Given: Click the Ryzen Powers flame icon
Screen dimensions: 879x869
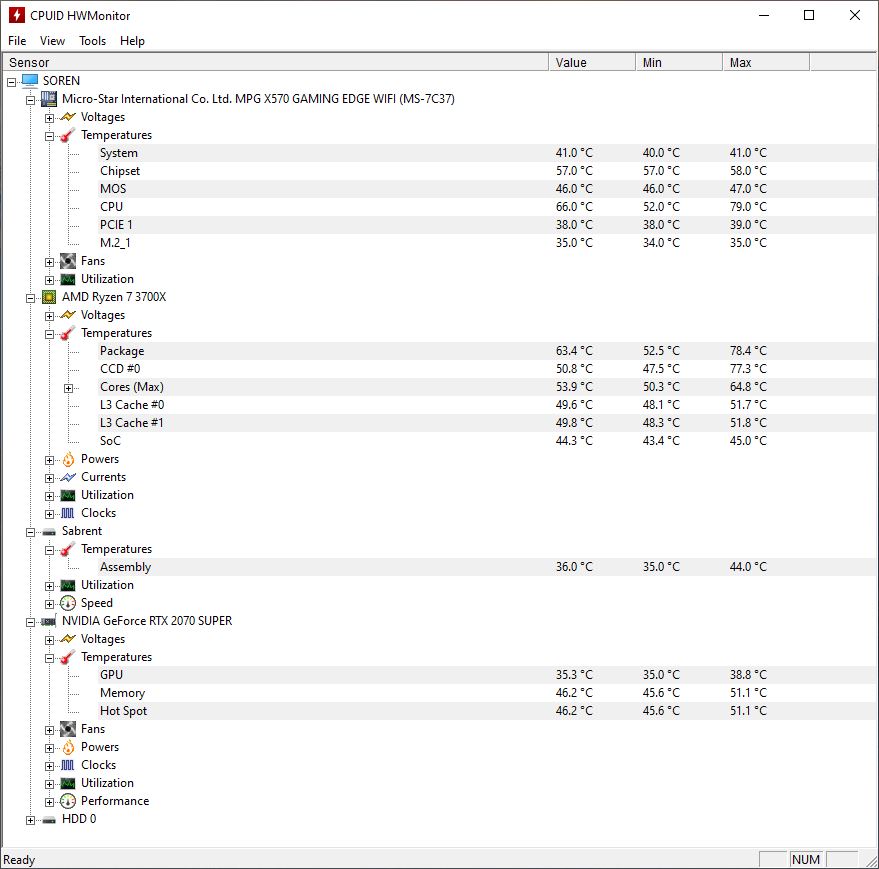Looking at the screenshot, I should (x=68, y=459).
